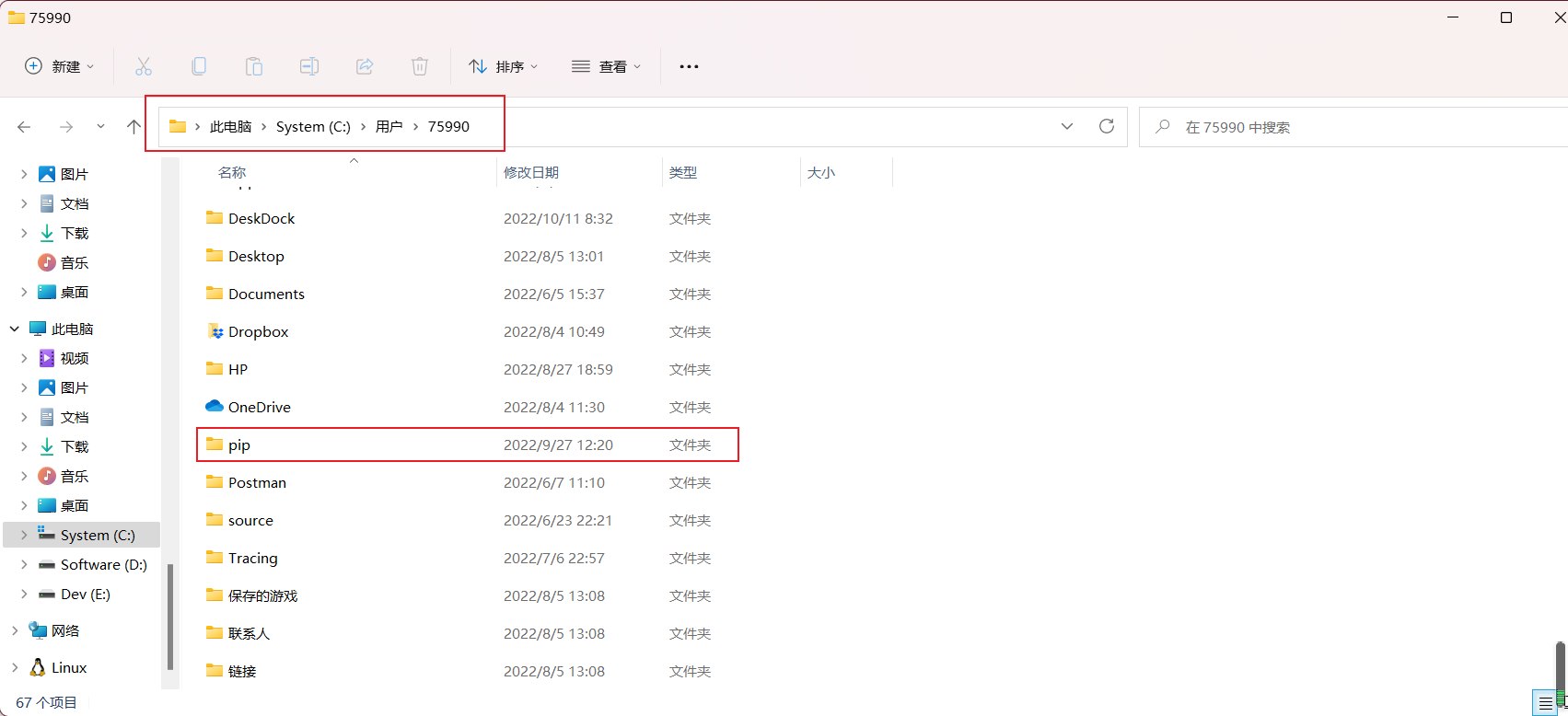Screen dimensions: 1568x716
Task: Expand the 视频 tree node
Action: click(x=24, y=358)
